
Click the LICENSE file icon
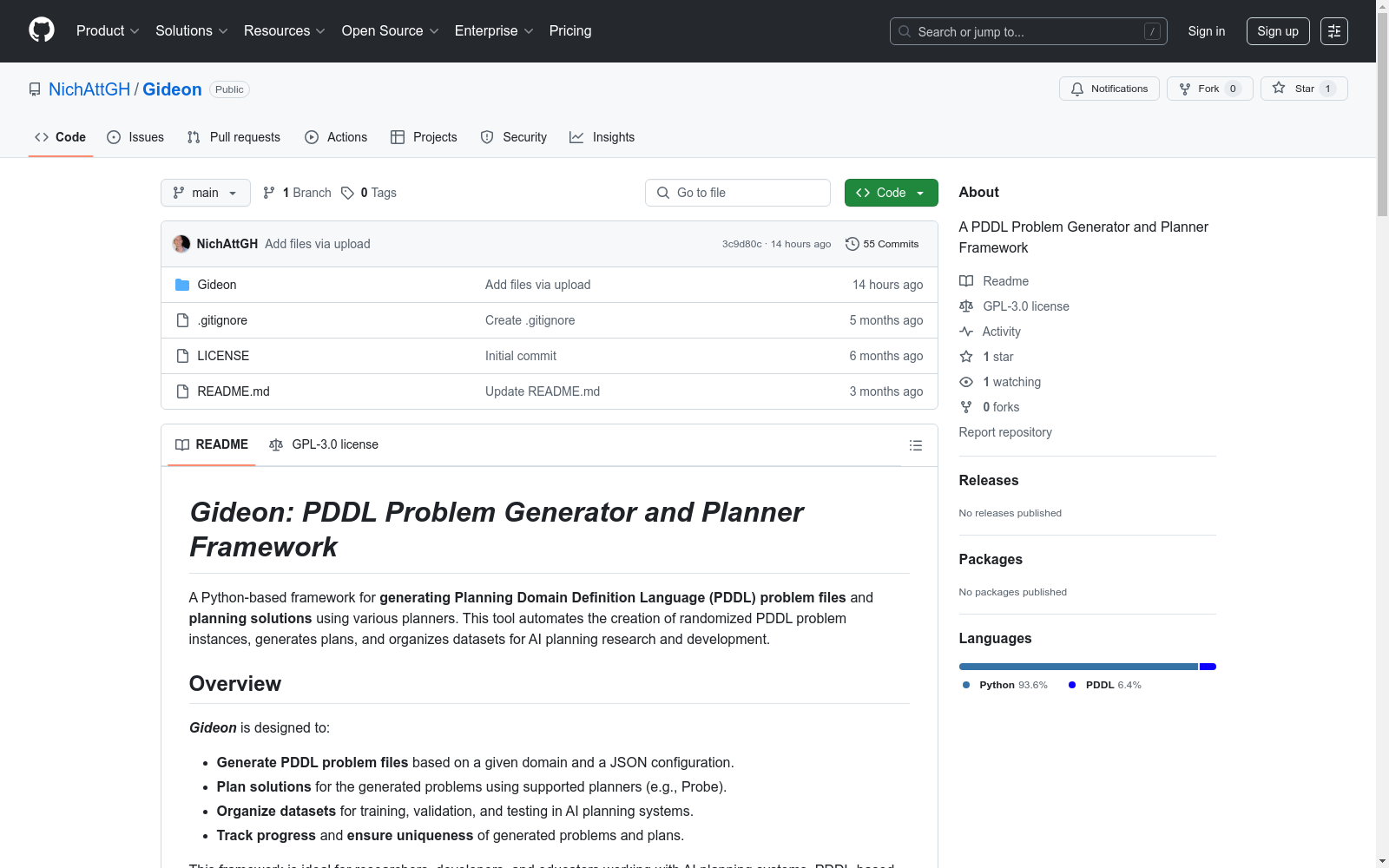pyautogui.click(x=182, y=356)
